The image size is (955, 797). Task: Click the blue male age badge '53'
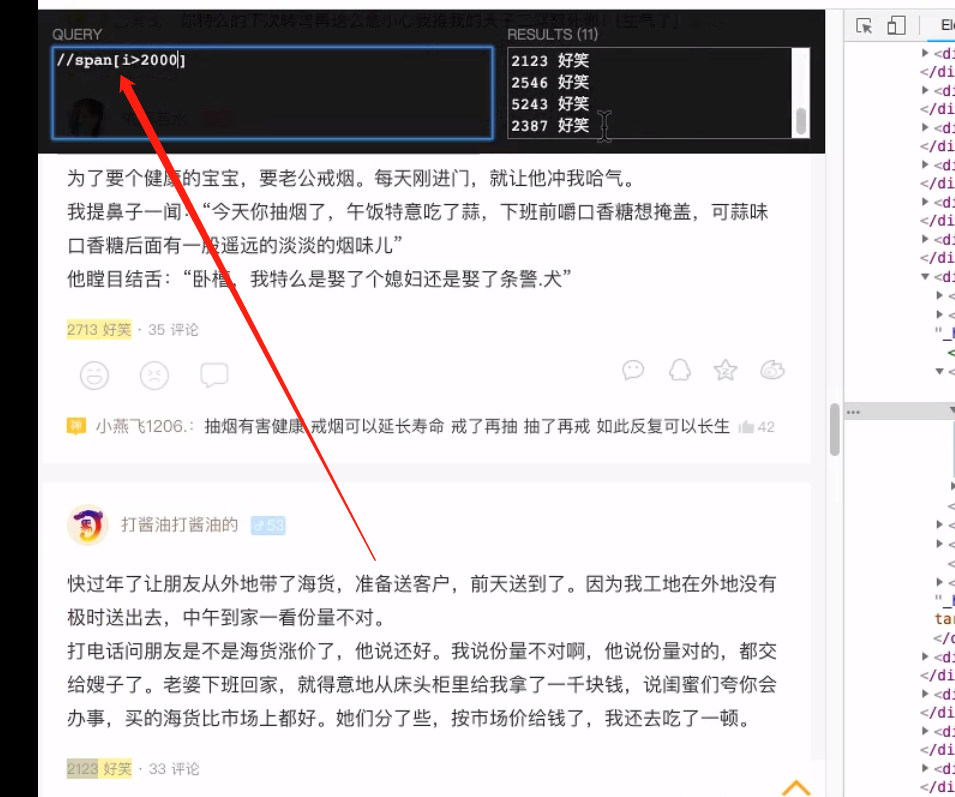click(269, 525)
